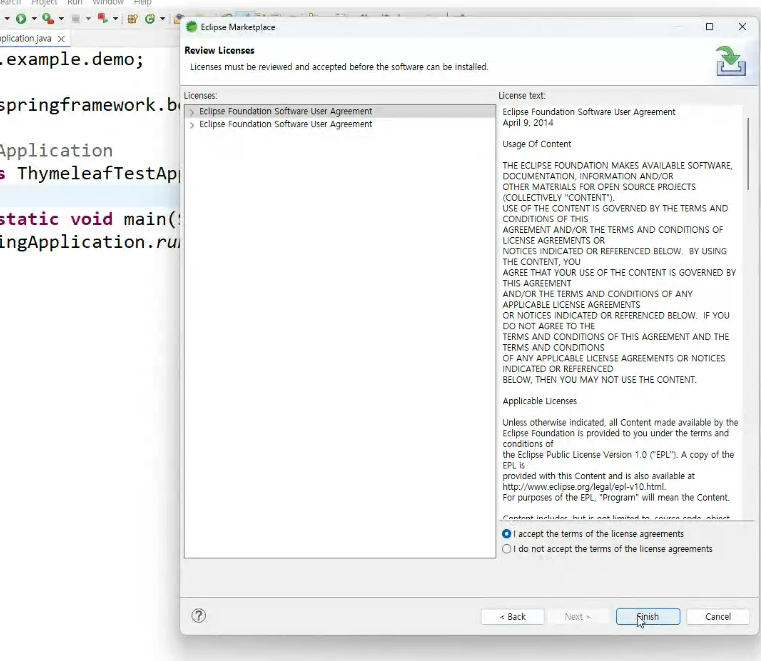This screenshot has width=761, height=661.
Task: Click the gray Stop icon in Eclipse toolbar
Action: pos(75,19)
